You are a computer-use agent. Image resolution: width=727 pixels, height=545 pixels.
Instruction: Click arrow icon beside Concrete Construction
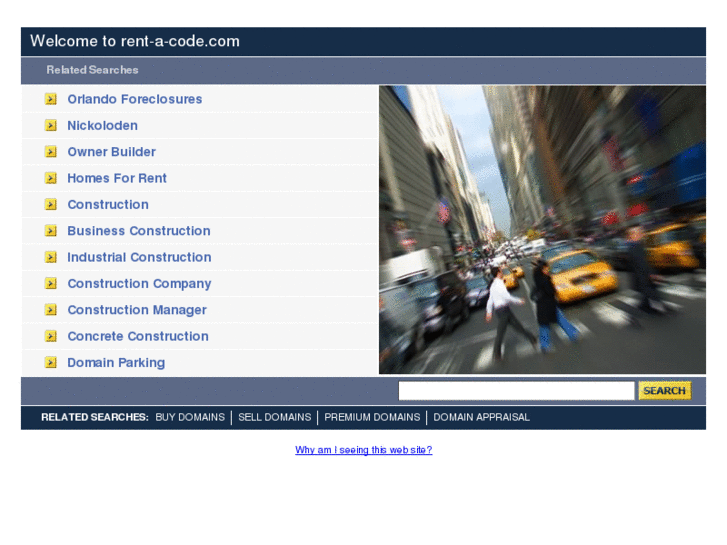point(51,336)
